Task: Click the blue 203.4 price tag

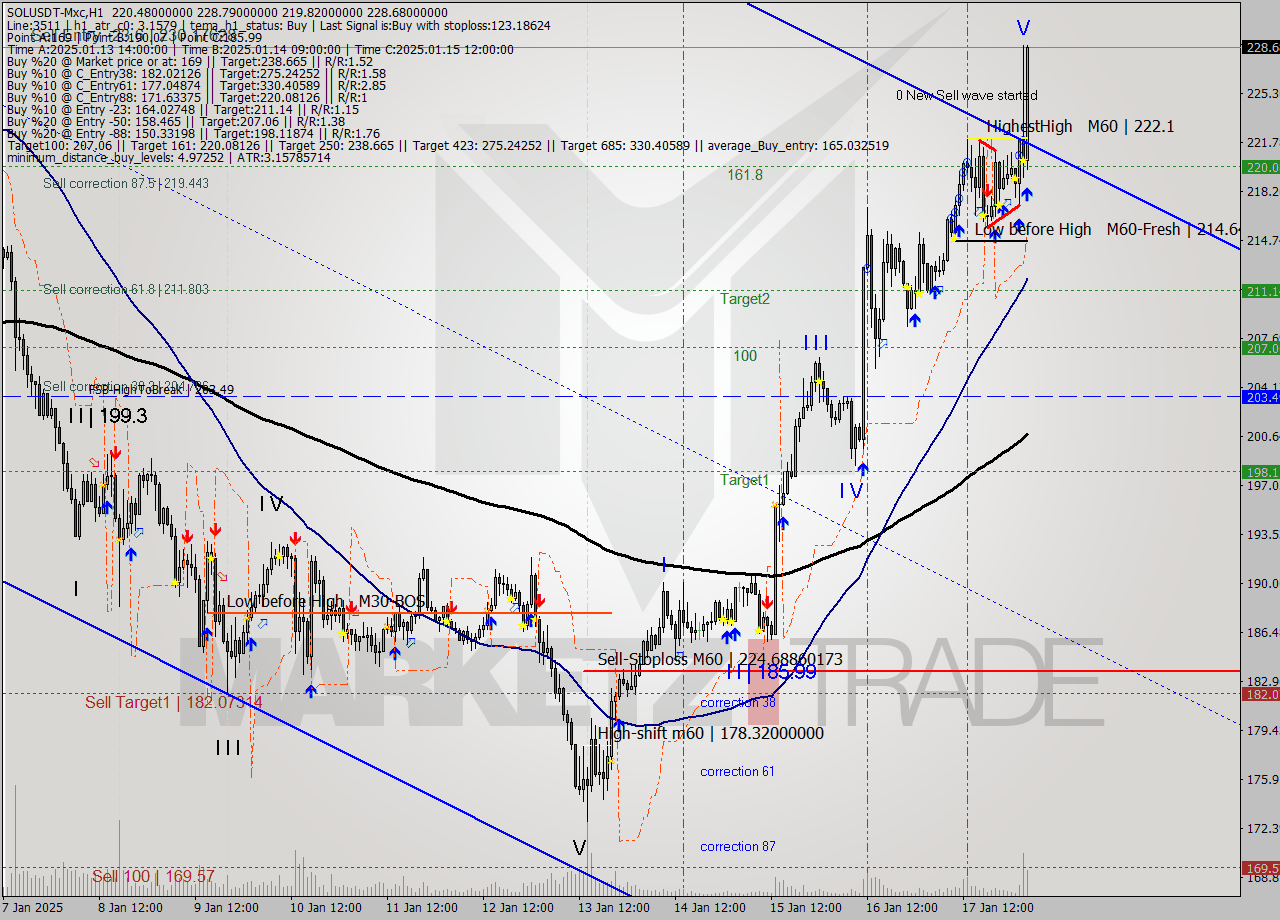Action: tap(1260, 397)
